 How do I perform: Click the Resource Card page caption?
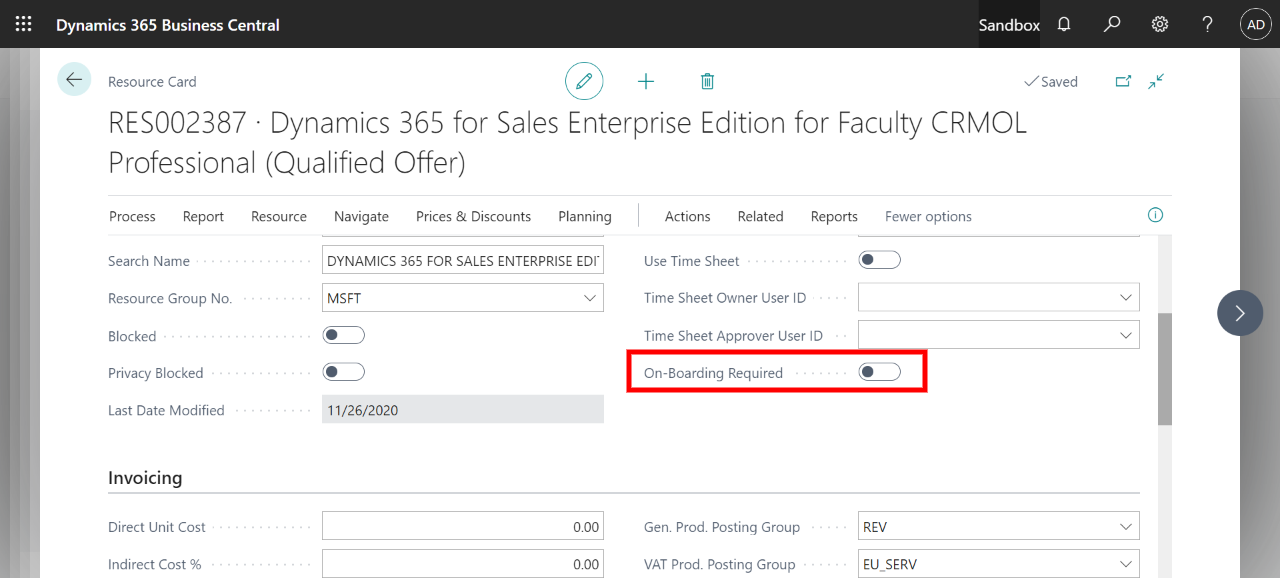pos(152,82)
